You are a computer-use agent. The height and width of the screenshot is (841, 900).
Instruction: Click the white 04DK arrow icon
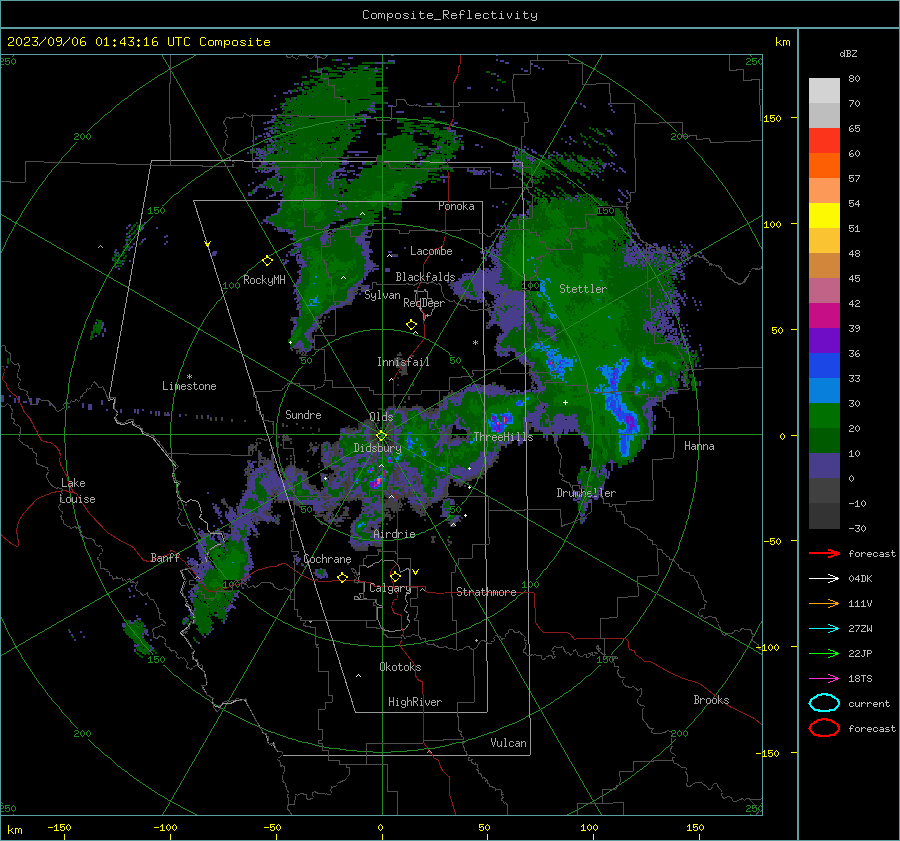point(824,579)
